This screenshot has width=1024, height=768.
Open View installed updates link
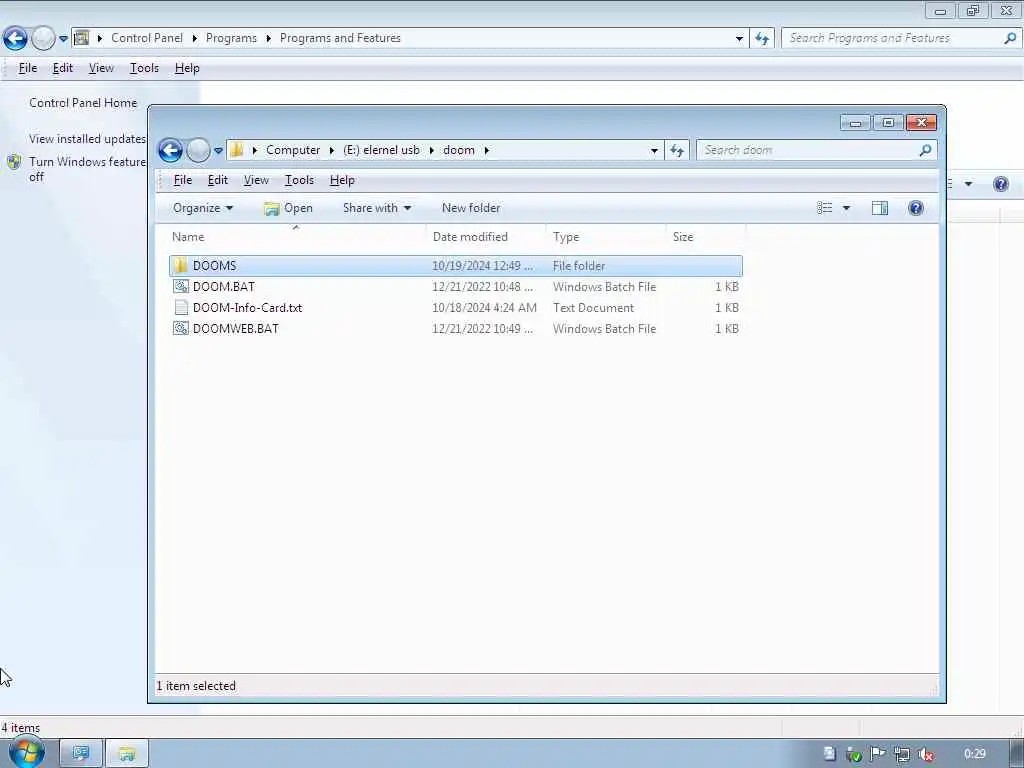tap(87, 138)
